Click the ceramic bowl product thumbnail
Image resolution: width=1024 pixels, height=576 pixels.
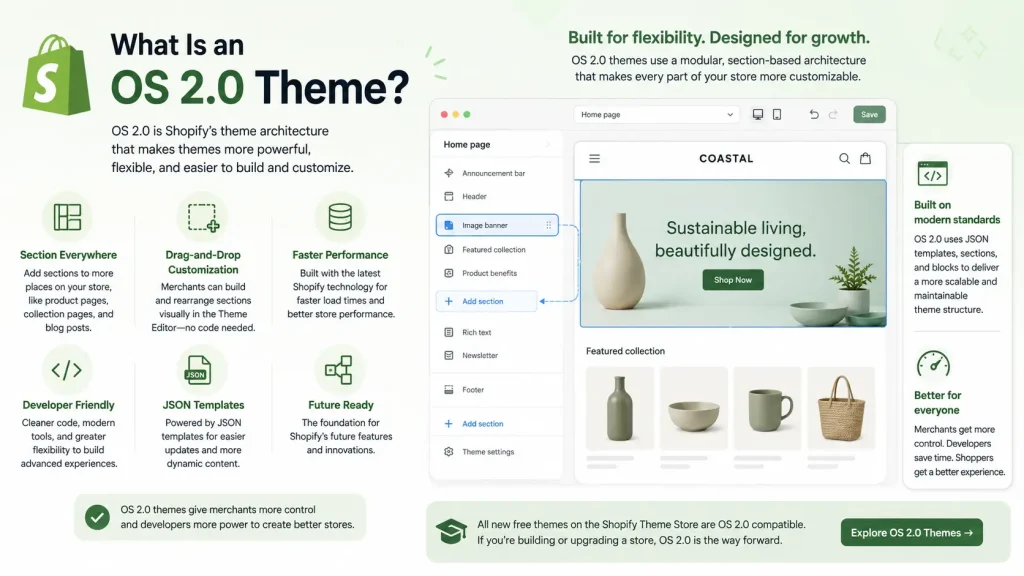(x=694, y=408)
